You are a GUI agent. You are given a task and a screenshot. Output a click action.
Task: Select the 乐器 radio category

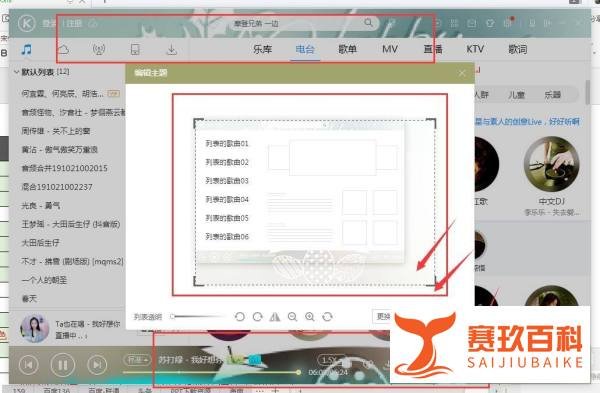pyautogui.click(x=553, y=95)
